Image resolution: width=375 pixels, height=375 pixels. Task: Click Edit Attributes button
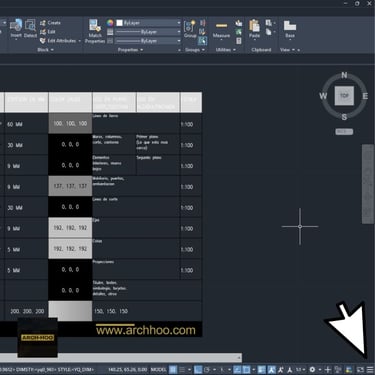[x=58, y=41]
